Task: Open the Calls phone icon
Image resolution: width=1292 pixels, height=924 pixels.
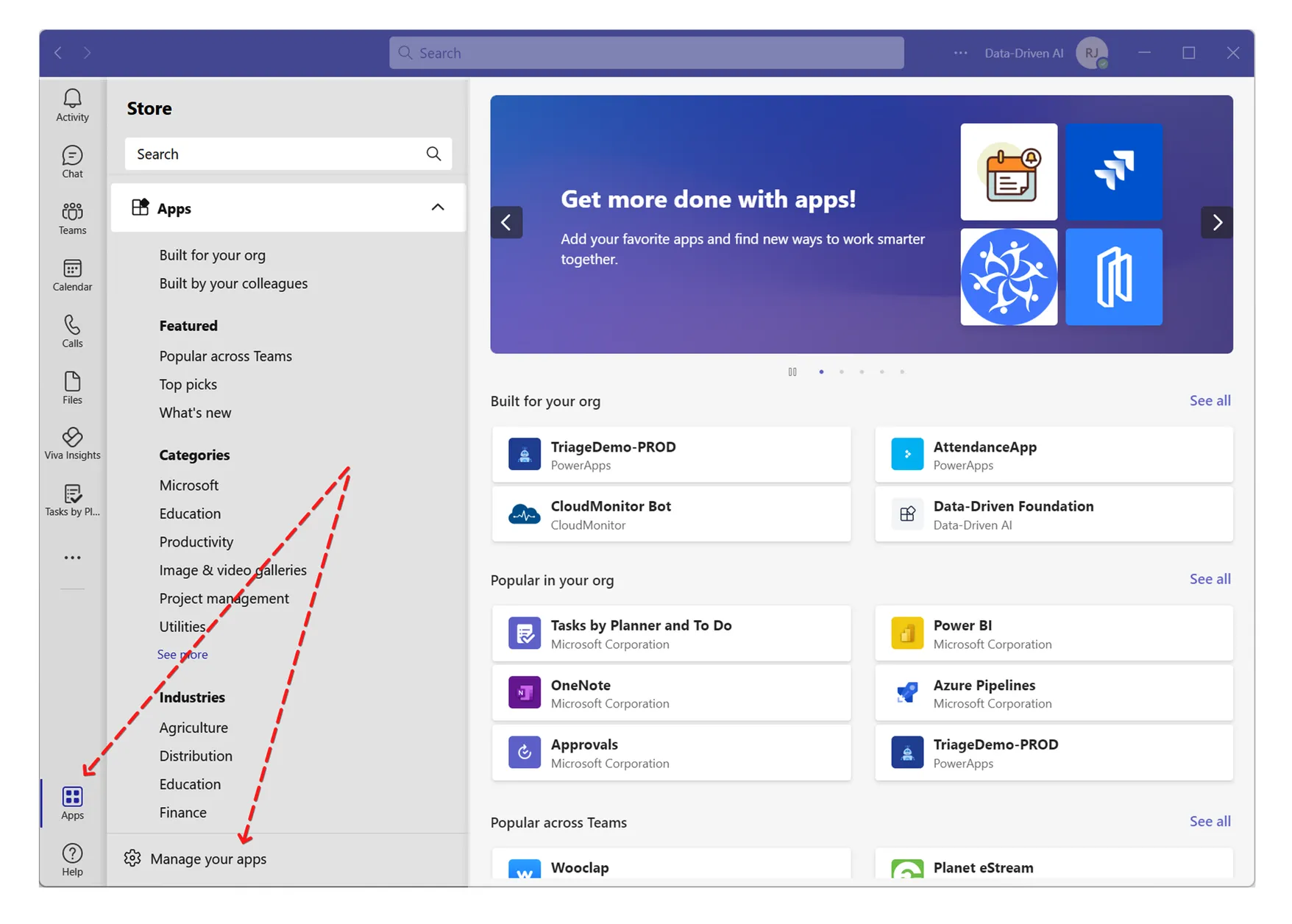Action: (72, 324)
